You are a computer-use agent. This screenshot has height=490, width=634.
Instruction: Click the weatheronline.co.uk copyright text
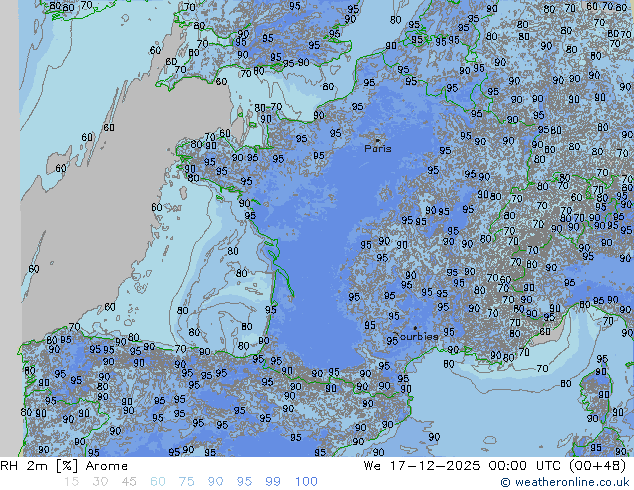coord(564,482)
